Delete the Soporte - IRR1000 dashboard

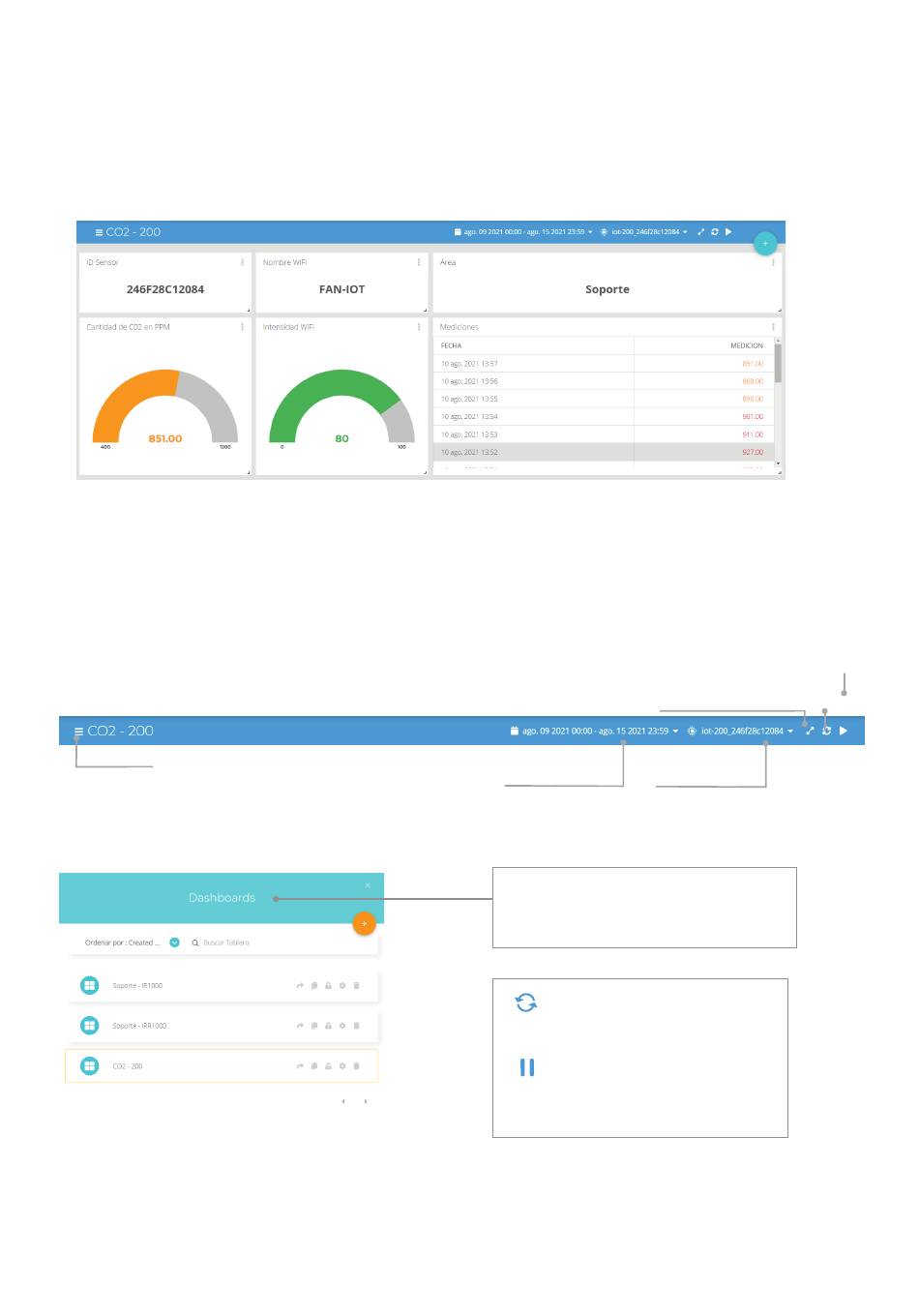pos(356,1026)
